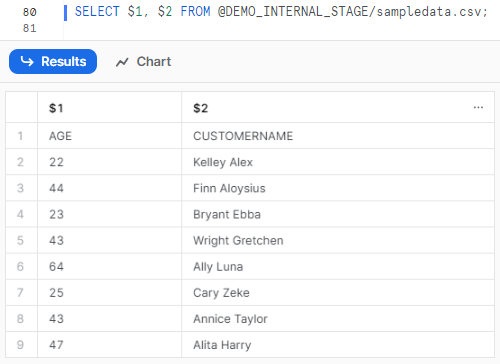This screenshot has width=500, height=364.
Task: Select the AGE cell
Action: tap(109, 136)
